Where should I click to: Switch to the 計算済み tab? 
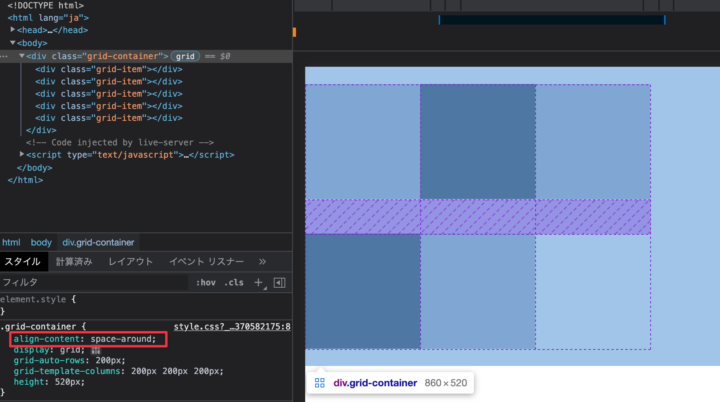[74, 262]
